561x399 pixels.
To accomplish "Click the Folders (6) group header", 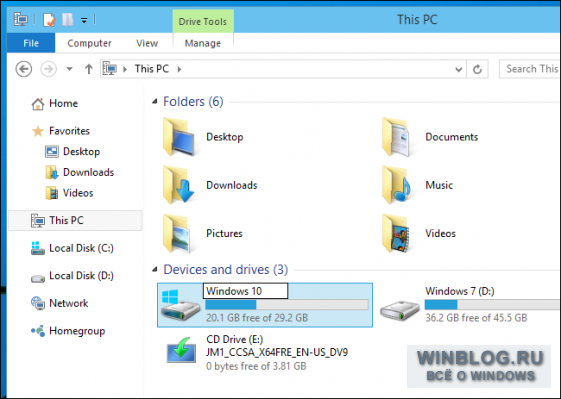I will [x=193, y=102].
